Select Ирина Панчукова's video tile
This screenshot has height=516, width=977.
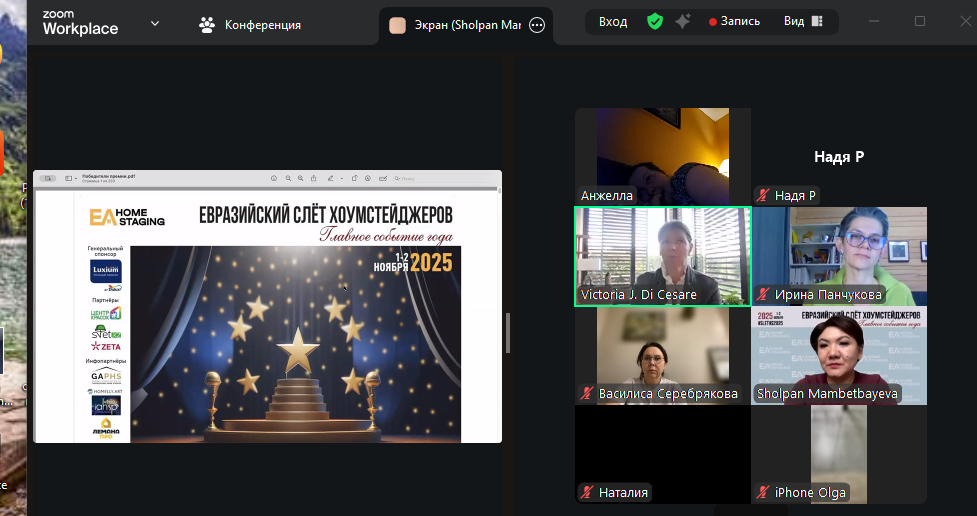point(839,256)
